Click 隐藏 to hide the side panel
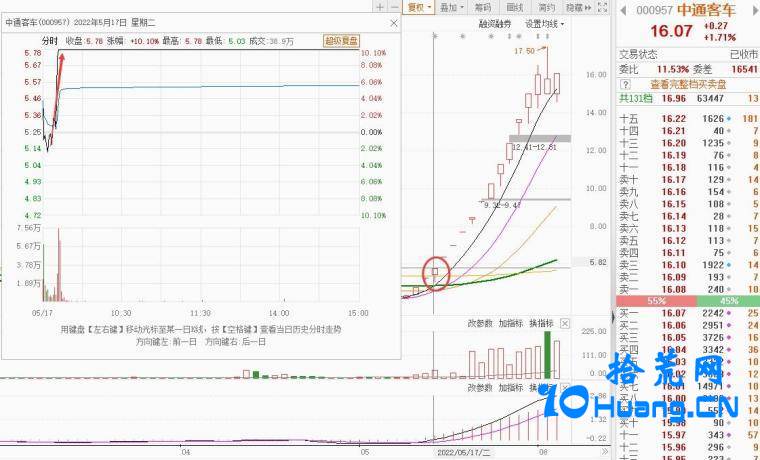This screenshot has width=760, height=460. pyautogui.click(x=579, y=7)
